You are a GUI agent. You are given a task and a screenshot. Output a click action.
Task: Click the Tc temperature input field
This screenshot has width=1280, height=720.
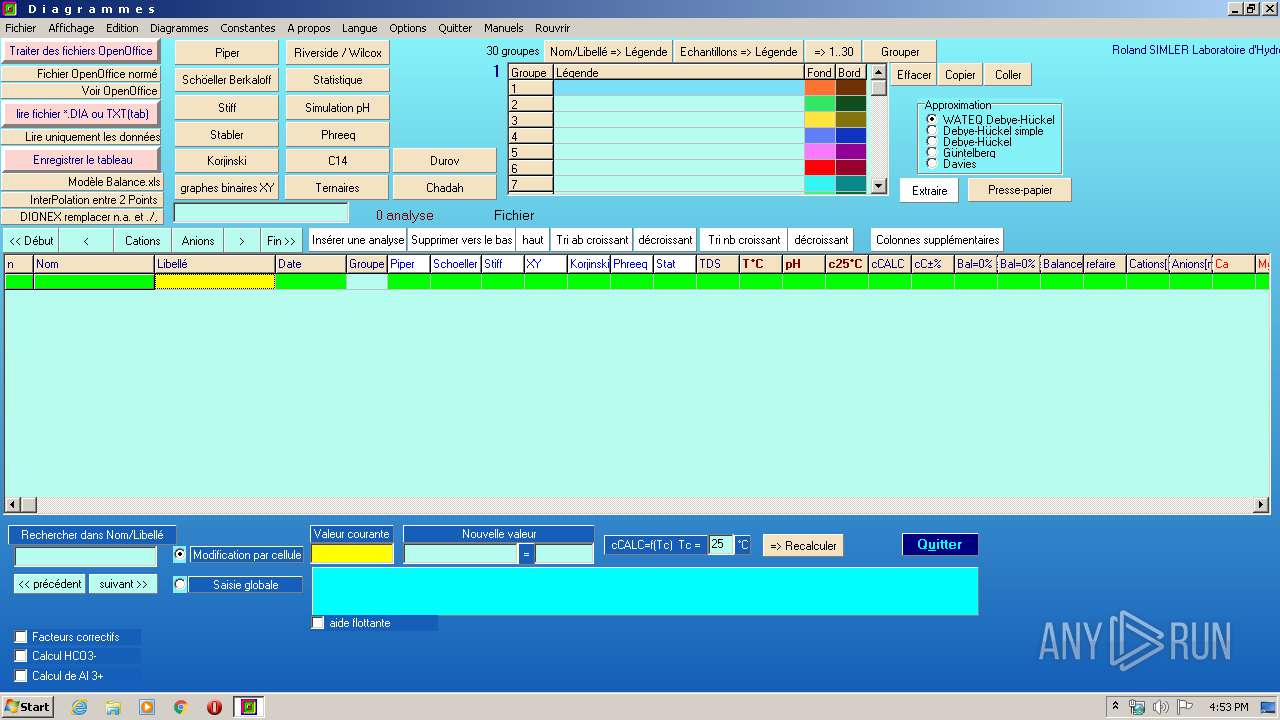[721, 544]
